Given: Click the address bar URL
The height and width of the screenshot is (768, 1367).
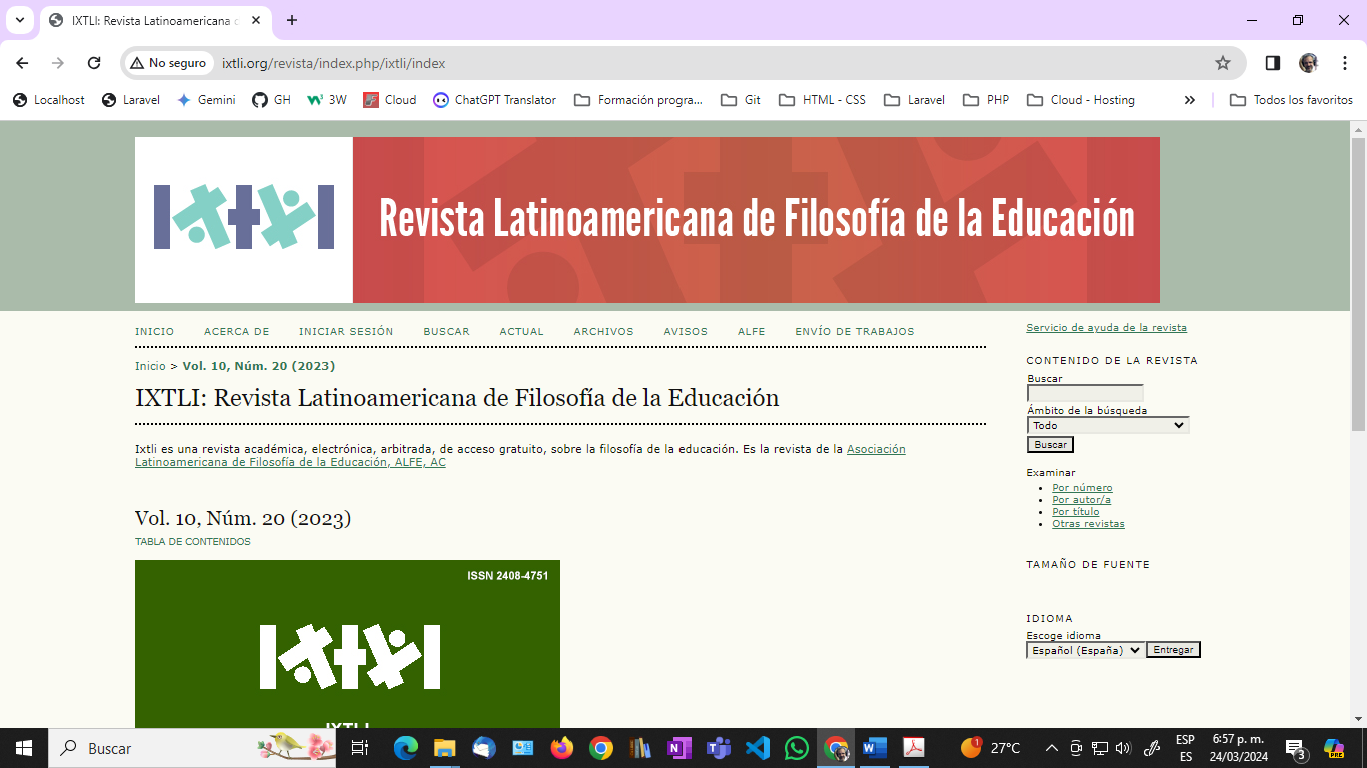Looking at the screenshot, I should coord(333,63).
